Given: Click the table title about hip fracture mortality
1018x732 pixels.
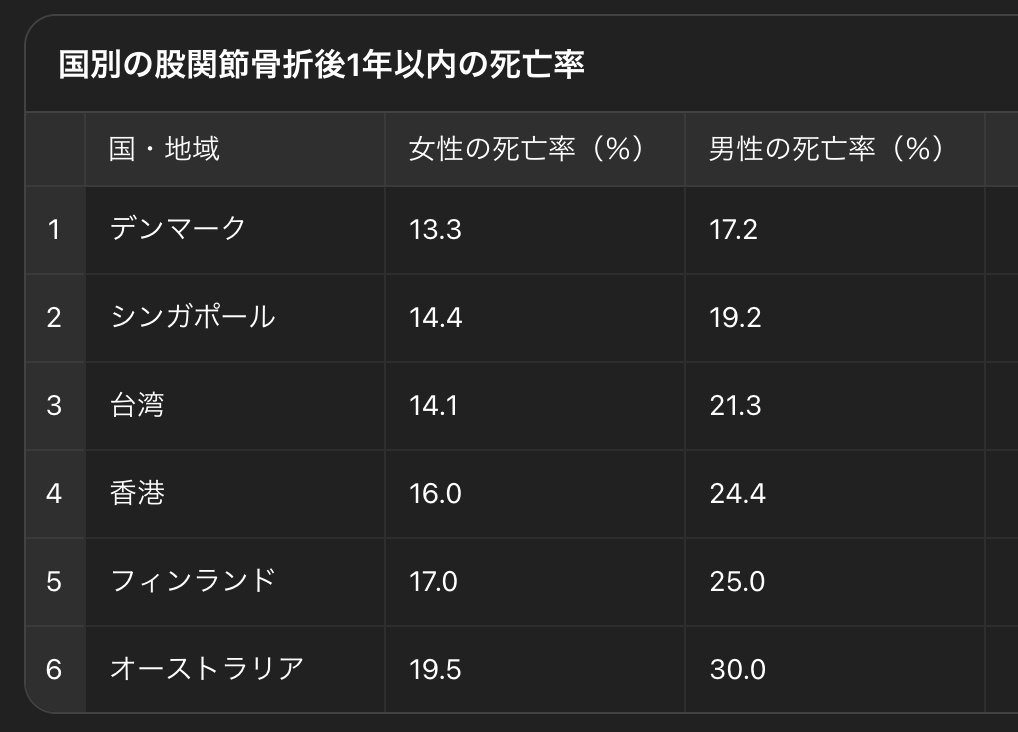Looking at the screenshot, I should click(321, 66).
